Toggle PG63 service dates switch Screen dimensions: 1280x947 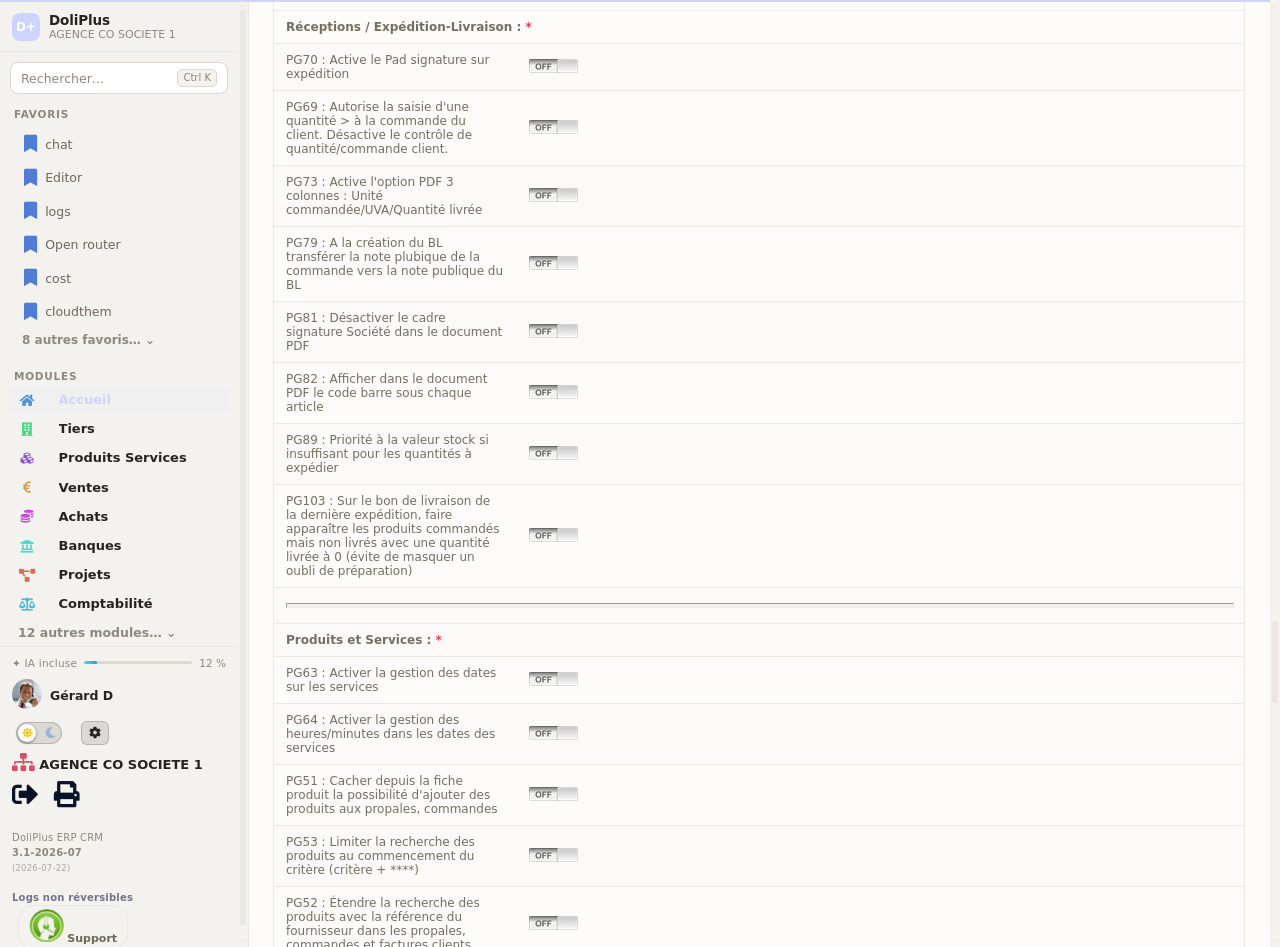coord(553,679)
